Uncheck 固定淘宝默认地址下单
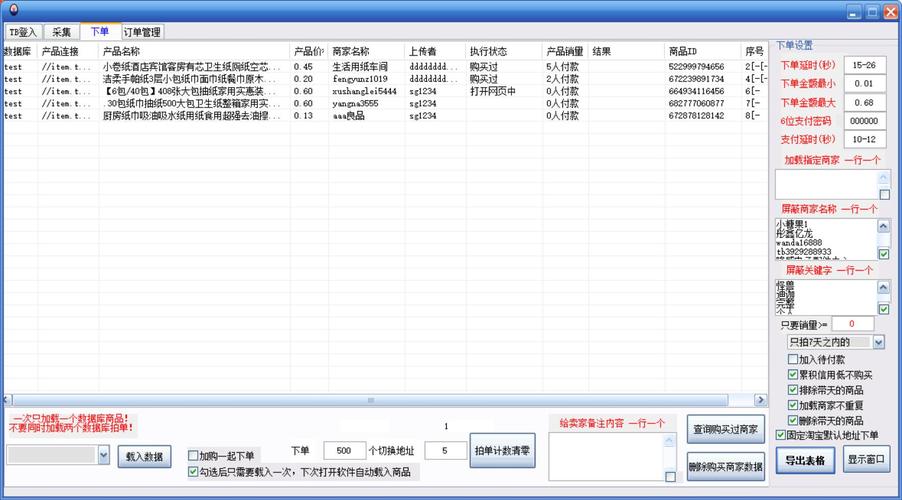Image resolution: width=902 pixels, height=500 pixels. pyautogui.click(x=782, y=435)
